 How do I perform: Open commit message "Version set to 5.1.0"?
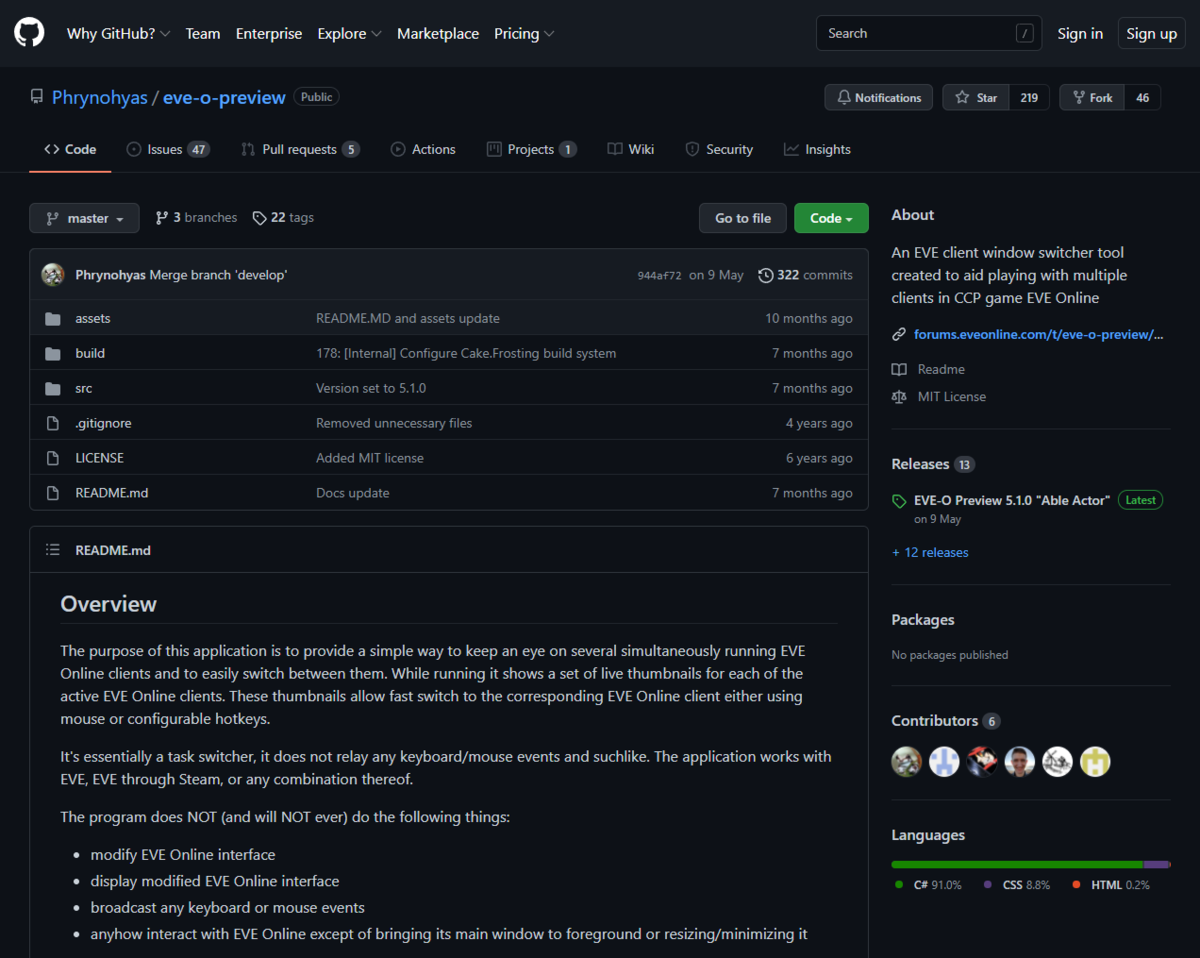[371, 388]
